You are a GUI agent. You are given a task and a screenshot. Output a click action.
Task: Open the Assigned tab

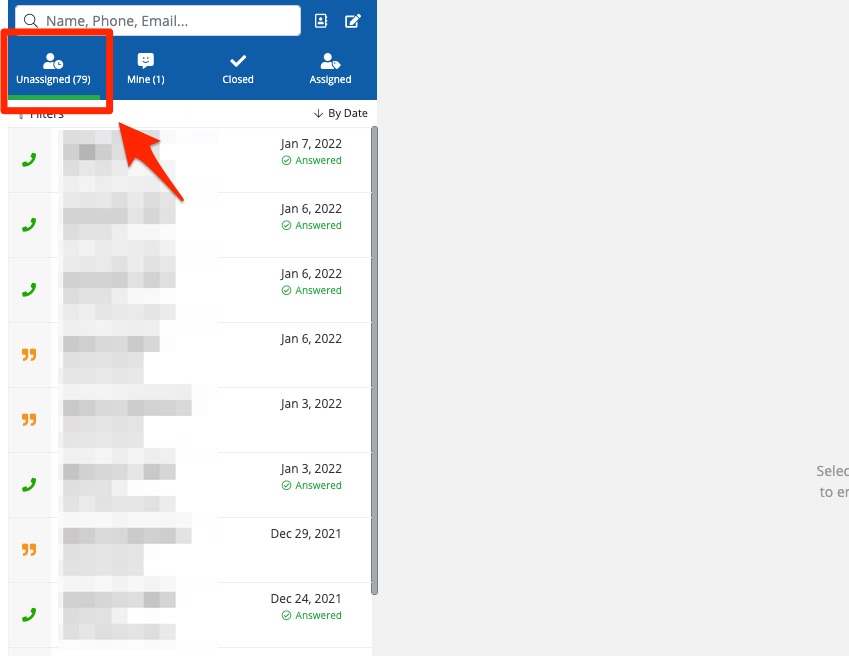pyautogui.click(x=330, y=68)
